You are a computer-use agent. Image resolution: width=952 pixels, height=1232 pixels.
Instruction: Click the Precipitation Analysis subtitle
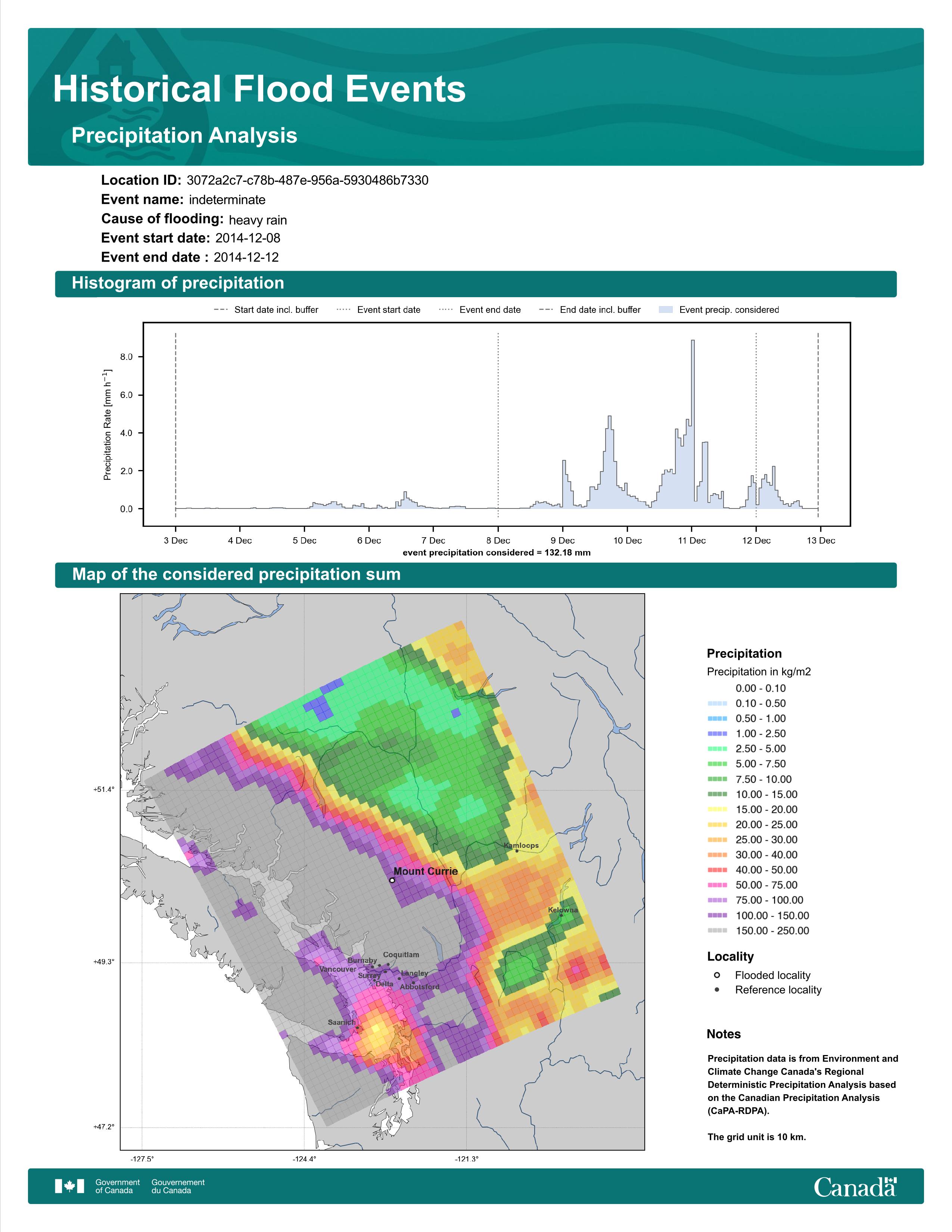click(184, 136)
